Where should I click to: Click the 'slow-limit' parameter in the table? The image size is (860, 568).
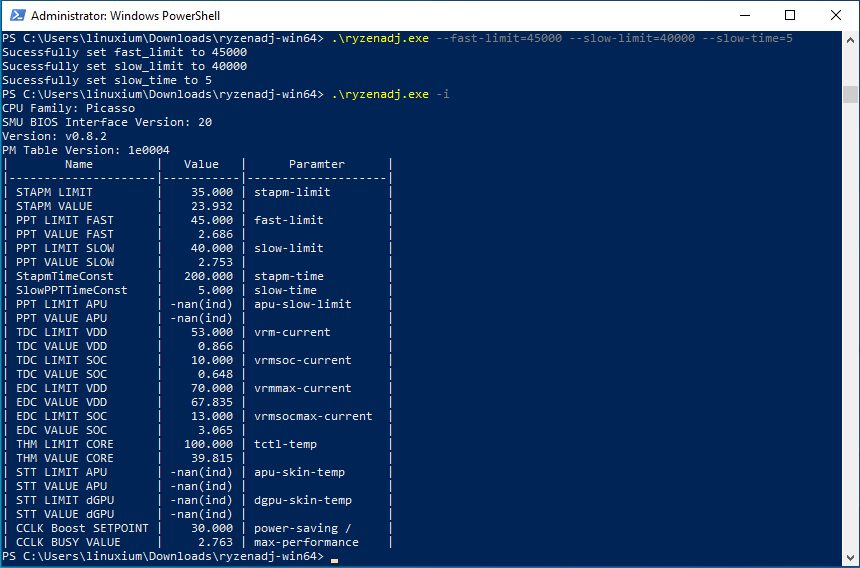click(289, 248)
